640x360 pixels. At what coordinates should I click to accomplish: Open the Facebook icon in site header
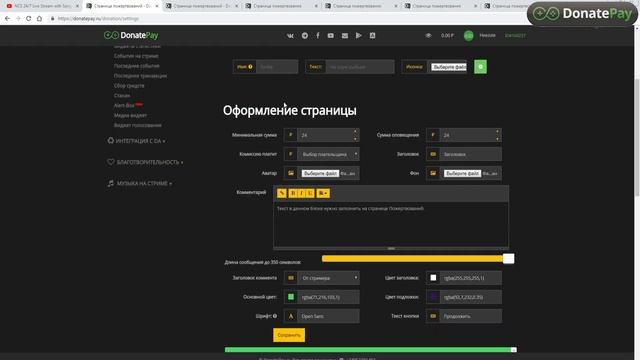click(318, 36)
